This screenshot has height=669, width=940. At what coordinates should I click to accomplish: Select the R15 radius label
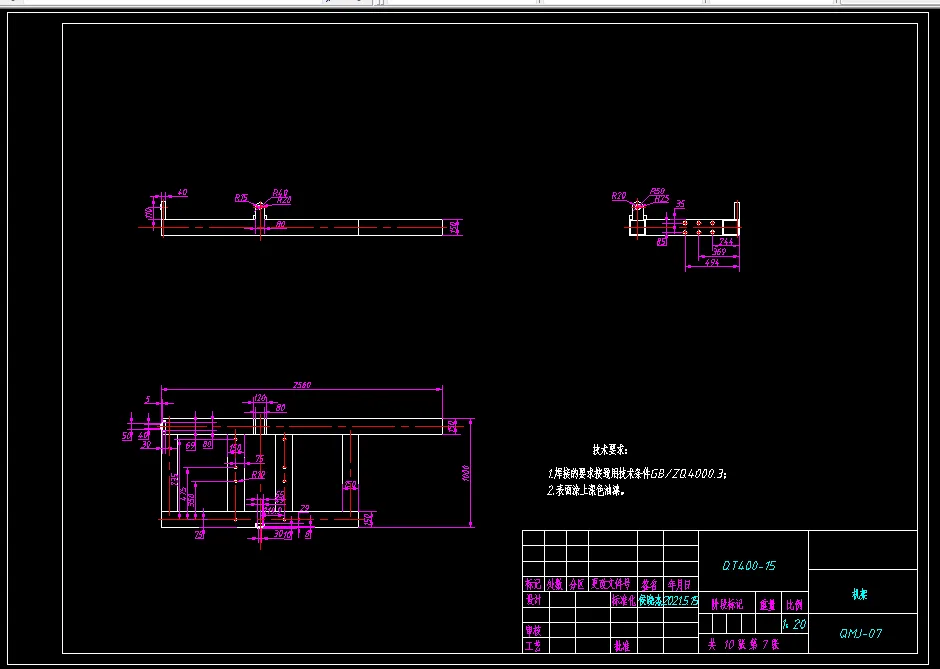click(x=242, y=197)
